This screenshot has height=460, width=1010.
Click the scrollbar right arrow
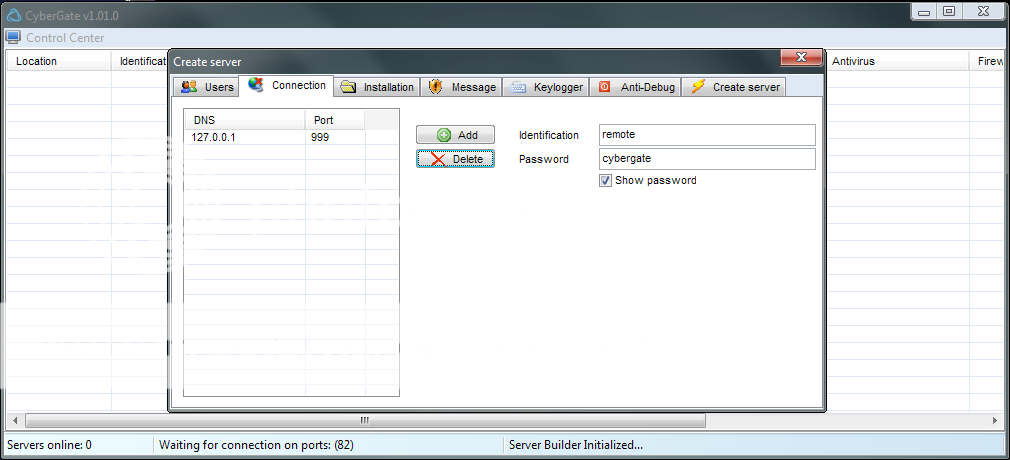click(996, 421)
